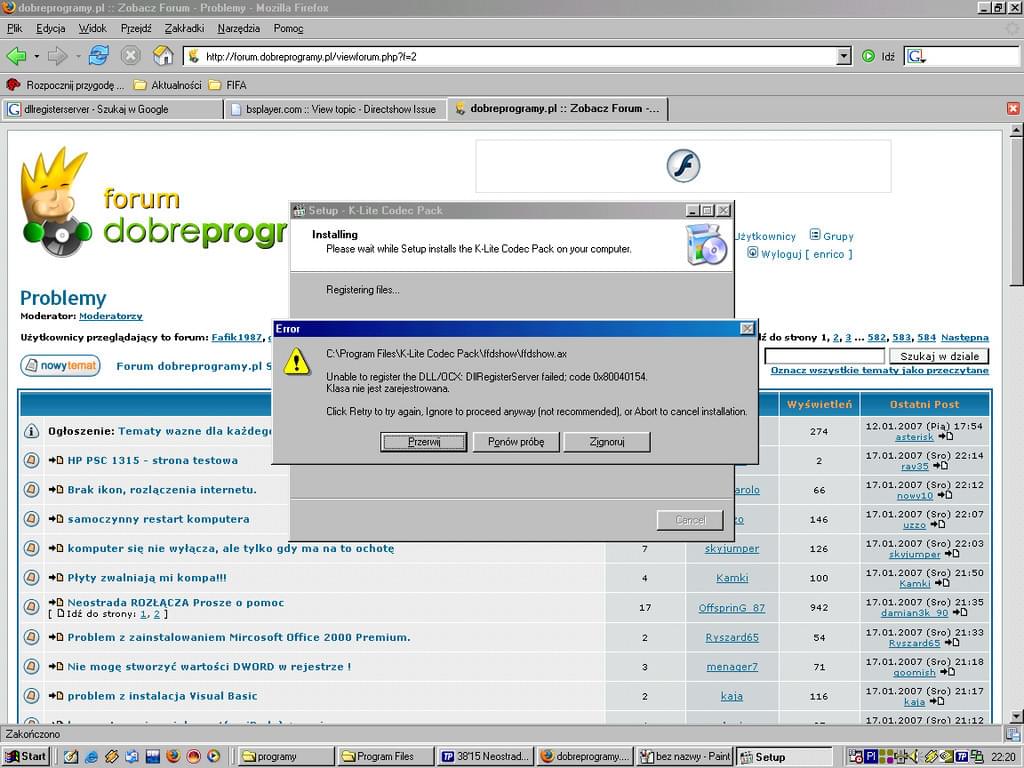Open page 584 of forum
Viewport: 1024px width, 768px height.
[x=926, y=338]
